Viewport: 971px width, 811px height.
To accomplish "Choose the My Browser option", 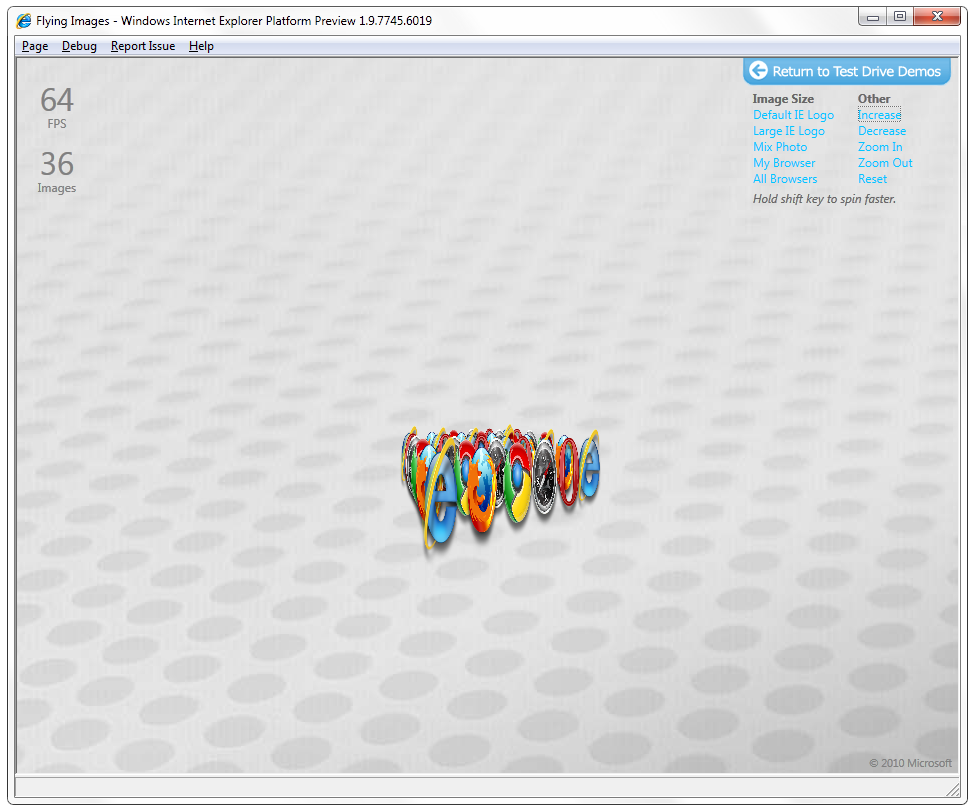I will coord(784,163).
